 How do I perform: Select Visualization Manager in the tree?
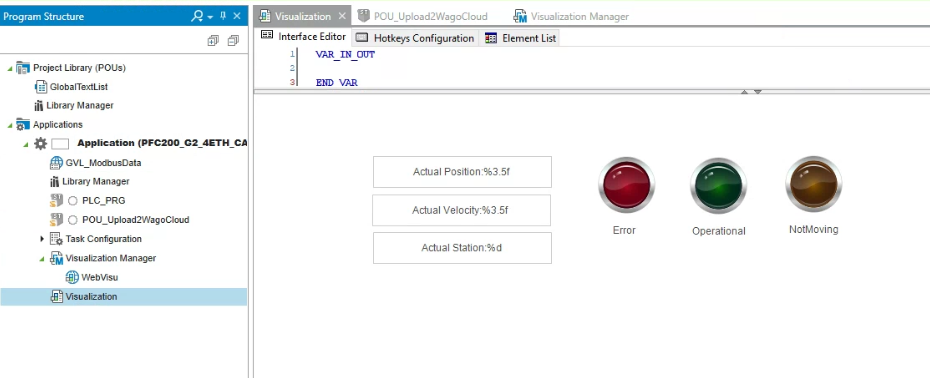pyautogui.click(x=111, y=258)
